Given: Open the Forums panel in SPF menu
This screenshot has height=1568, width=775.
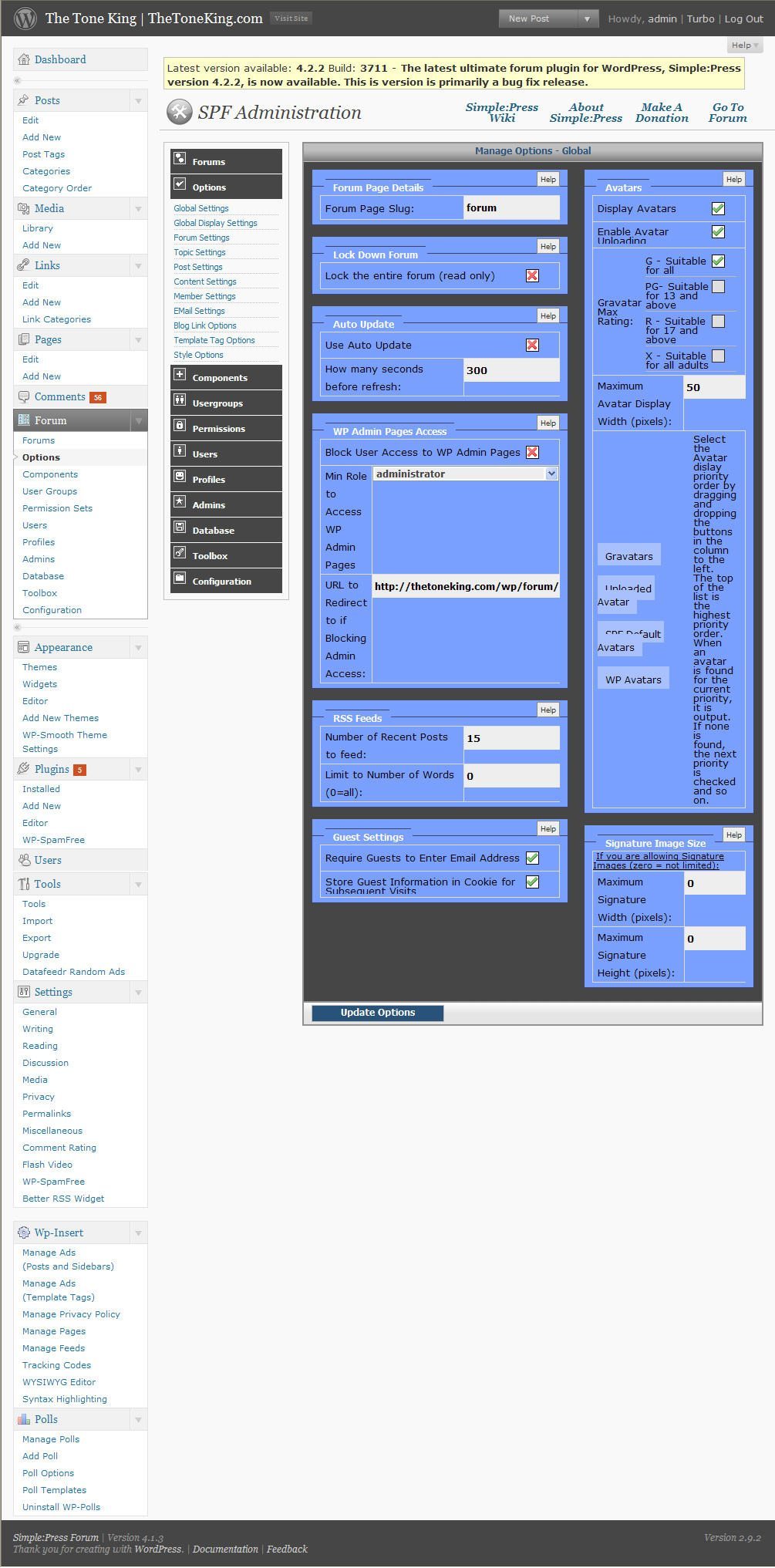Looking at the screenshot, I should tap(226, 161).
